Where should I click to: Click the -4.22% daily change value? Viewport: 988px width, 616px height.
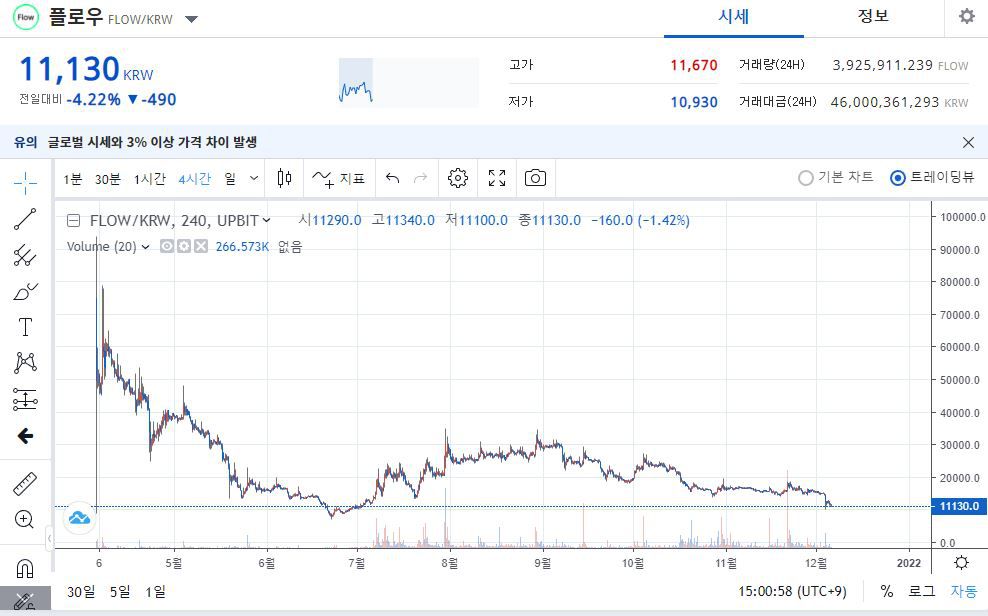93,100
